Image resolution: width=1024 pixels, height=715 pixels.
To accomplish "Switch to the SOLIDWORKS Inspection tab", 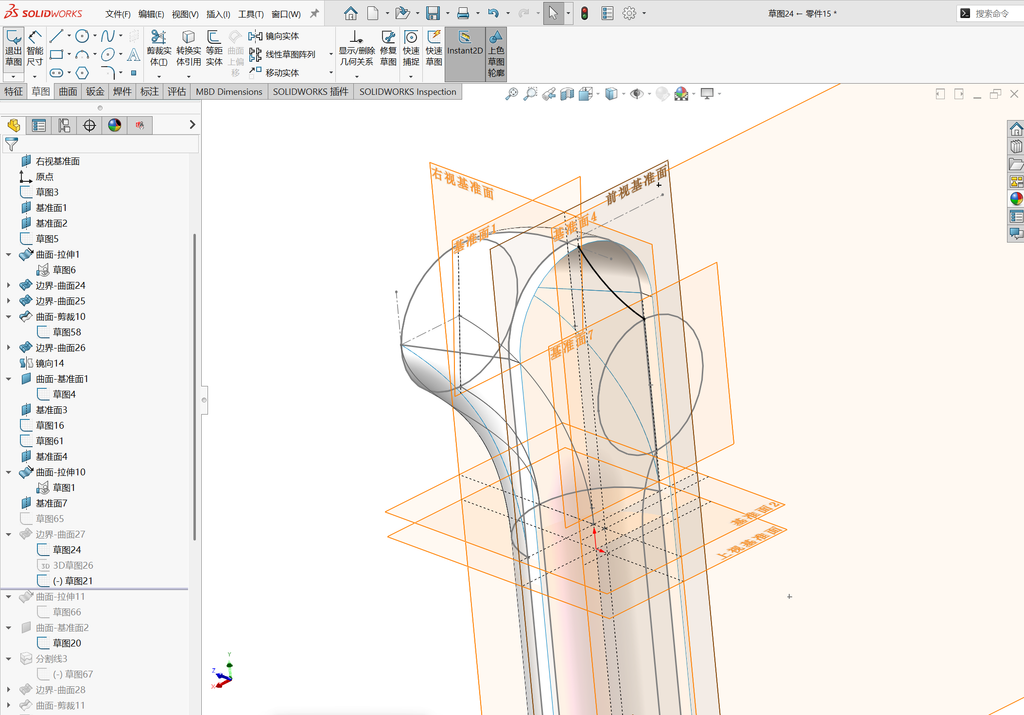I will (408, 91).
